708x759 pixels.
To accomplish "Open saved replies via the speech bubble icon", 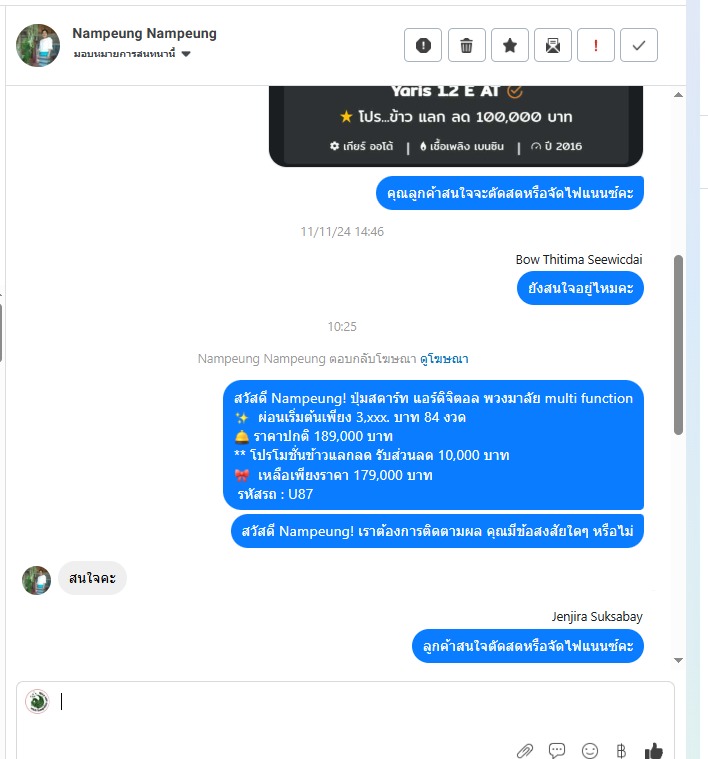I will (557, 750).
